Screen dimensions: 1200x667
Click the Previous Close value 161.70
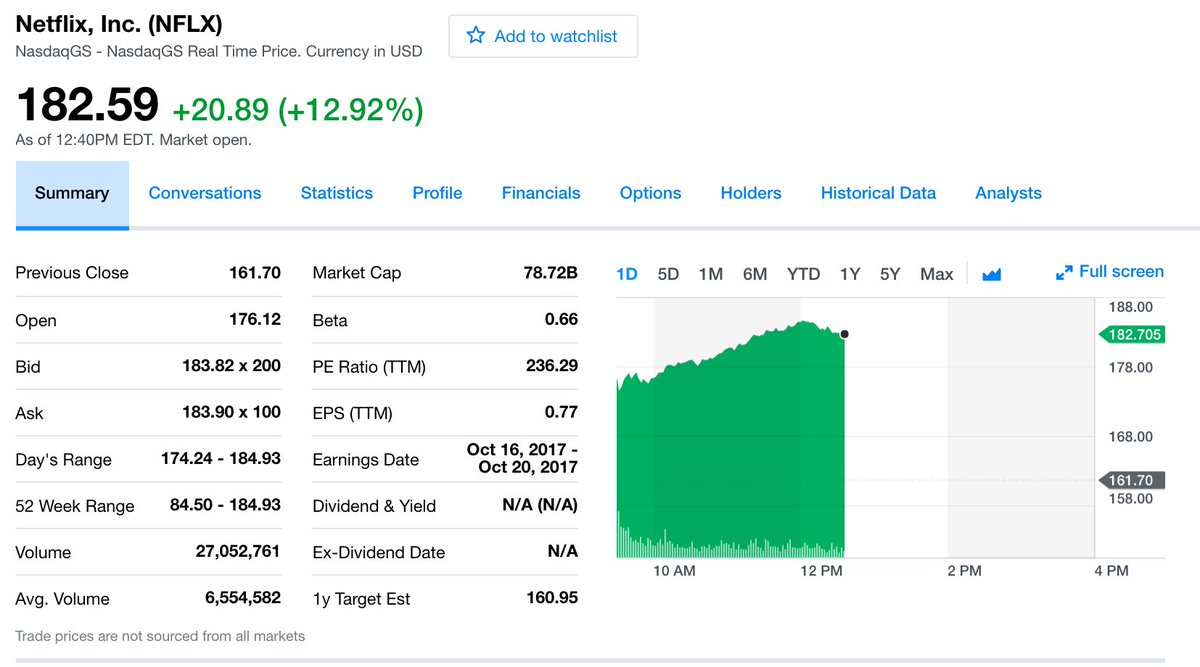pos(255,272)
